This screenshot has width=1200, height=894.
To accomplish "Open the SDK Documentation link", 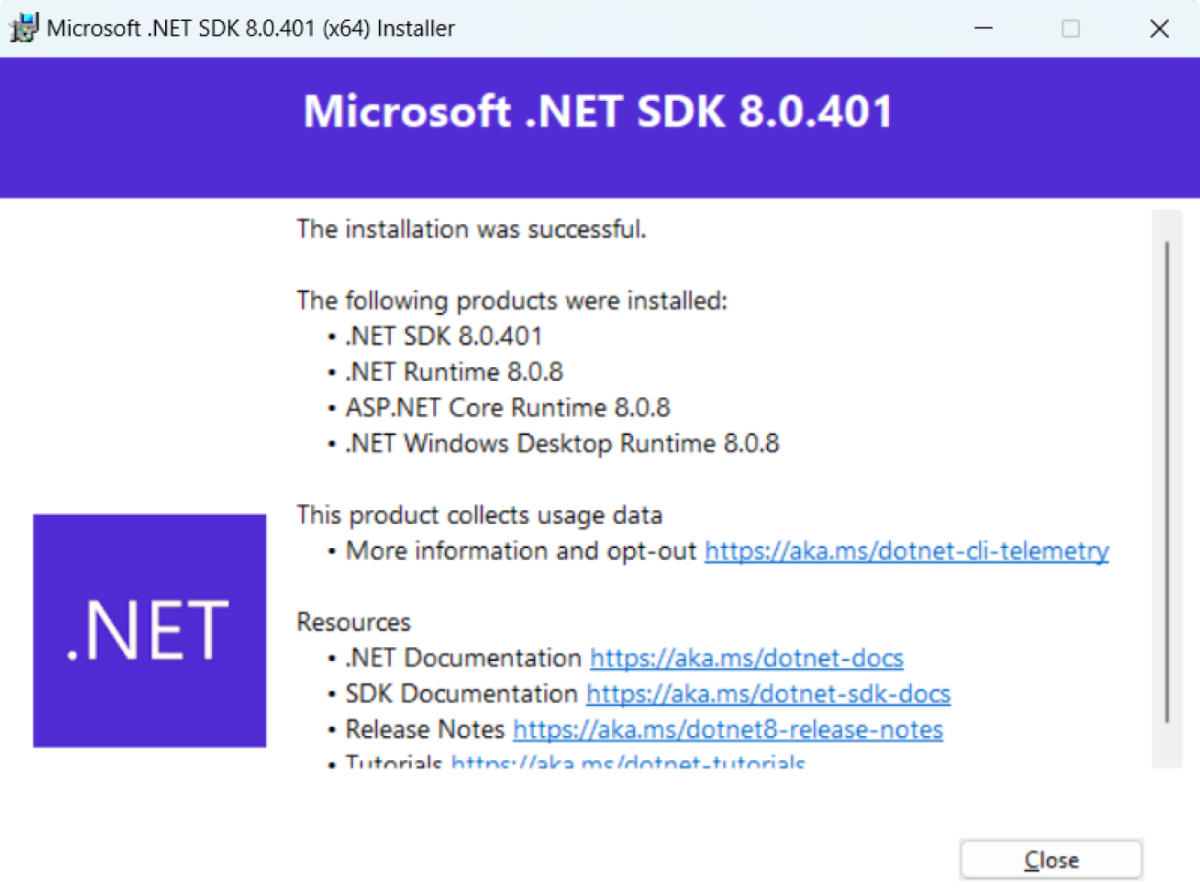I will tap(768, 693).
